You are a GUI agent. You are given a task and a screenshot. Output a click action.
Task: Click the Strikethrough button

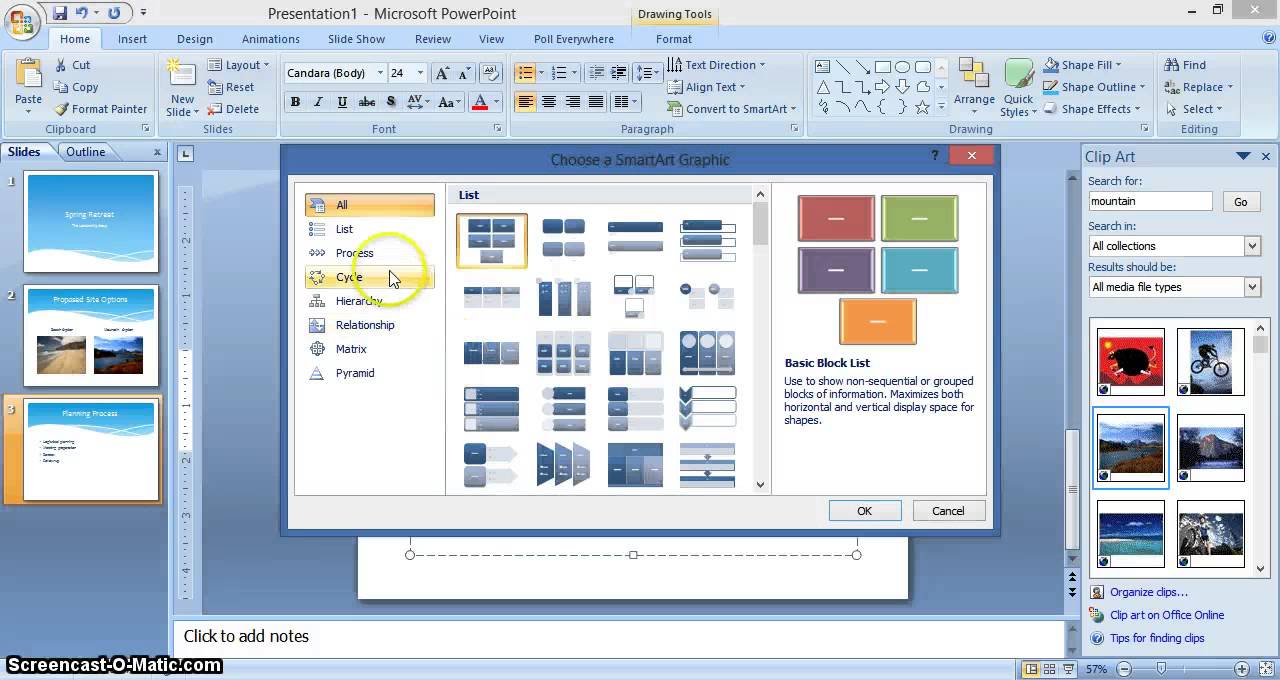coord(367,102)
